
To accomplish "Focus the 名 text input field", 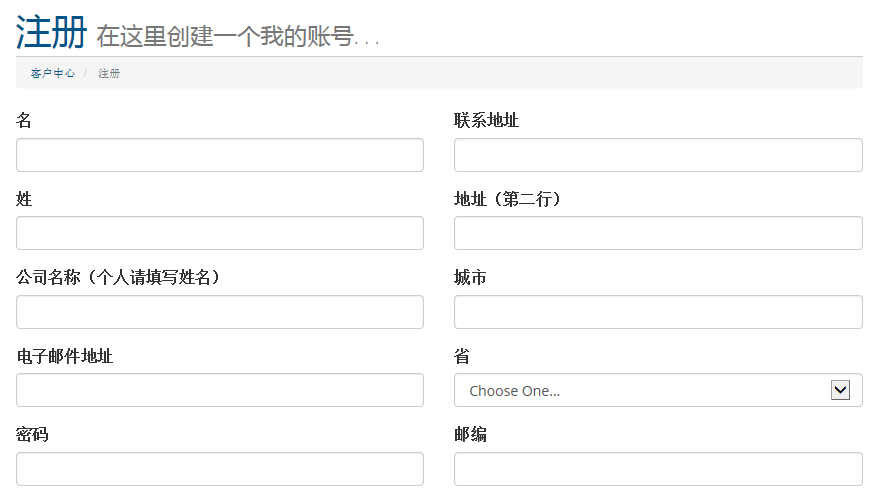I will [x=220, y=155].
